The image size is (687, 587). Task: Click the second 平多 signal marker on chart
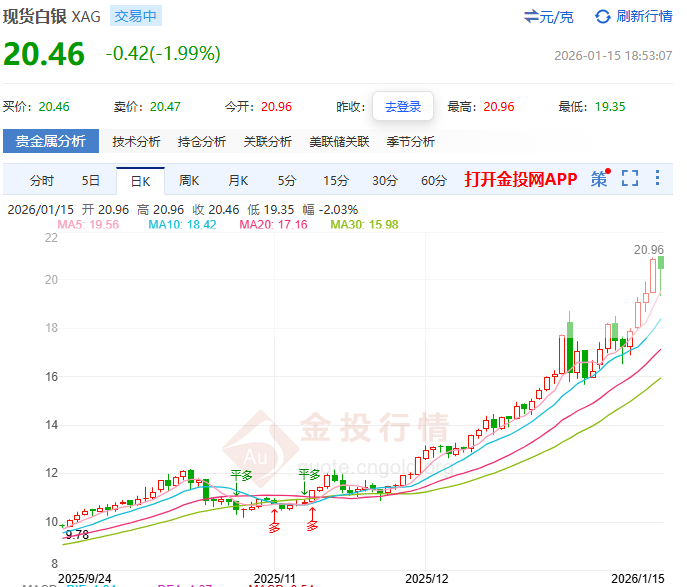click(x=310, y=476)
